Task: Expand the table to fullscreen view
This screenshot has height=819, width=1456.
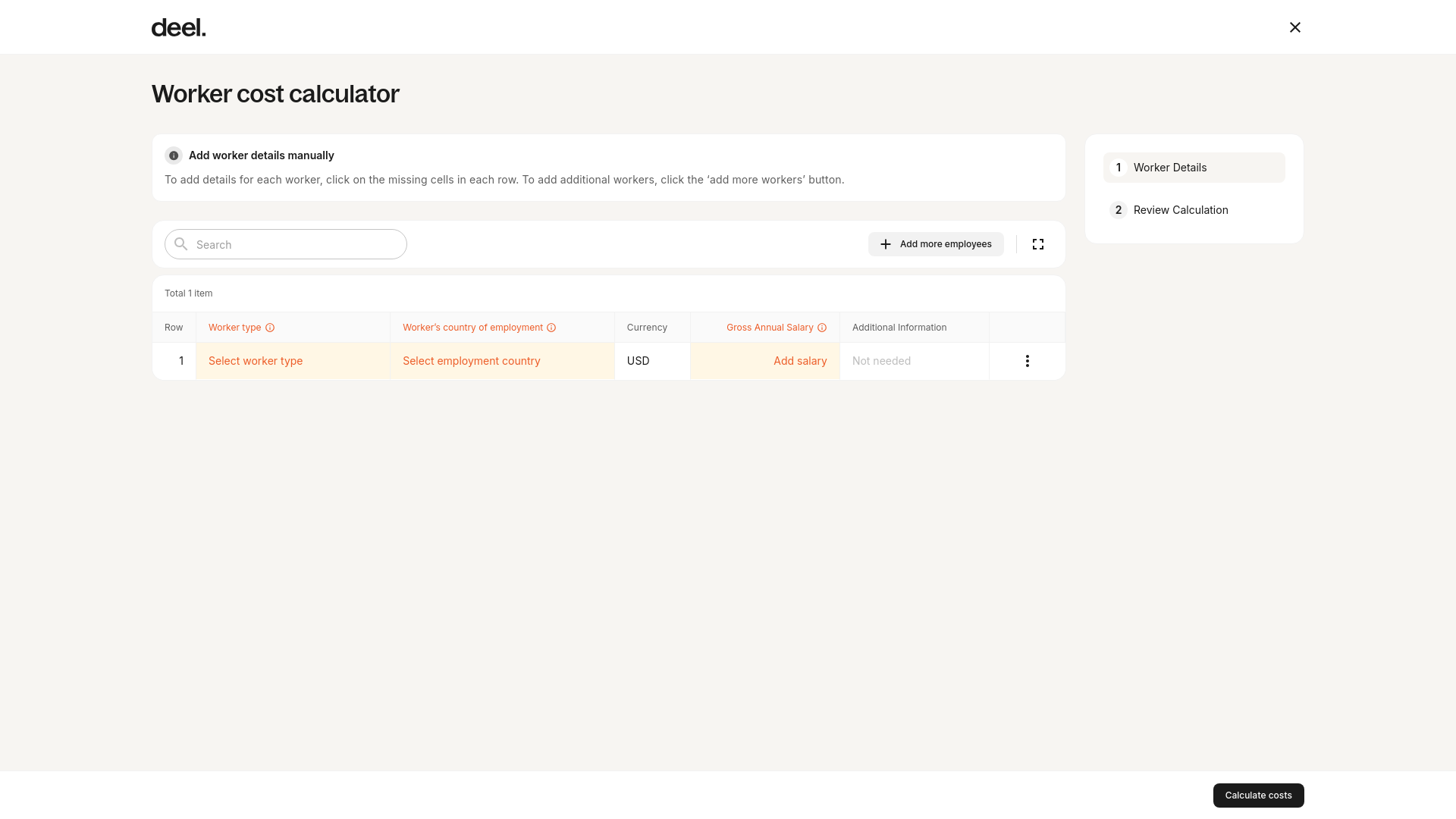Action: [x=1038, y=243]
